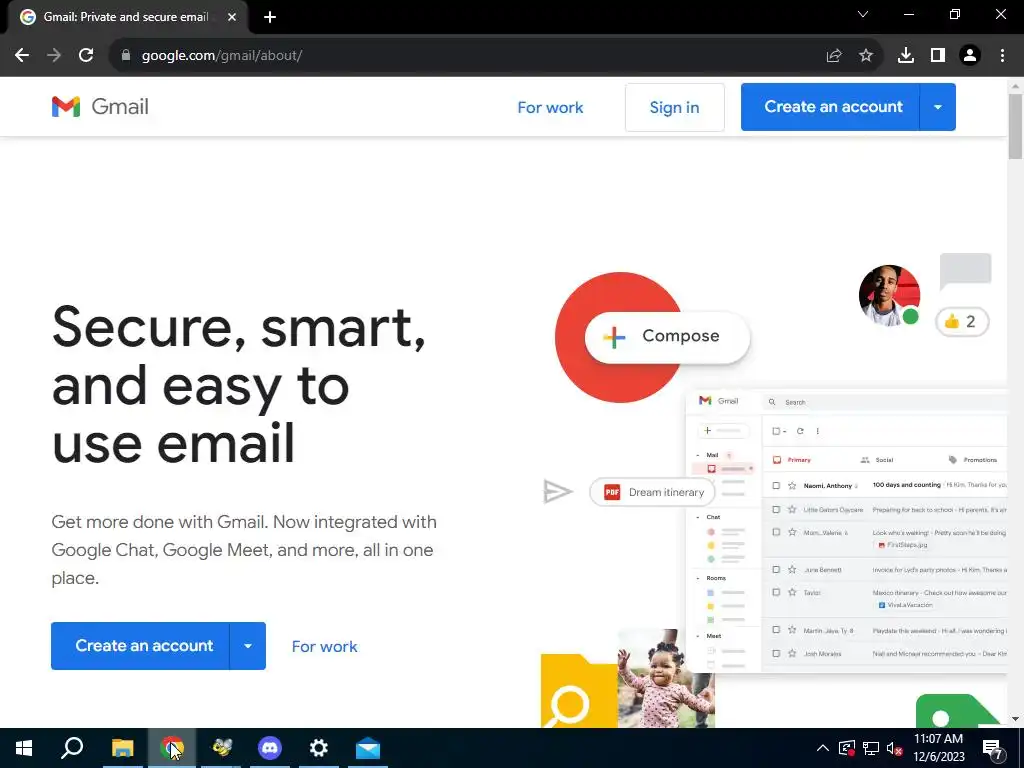Image resolution: width=1024 pixels, height=768 pixels.
Task: Click the Compose pill in the illustration
Action: [x=667, y=336]
